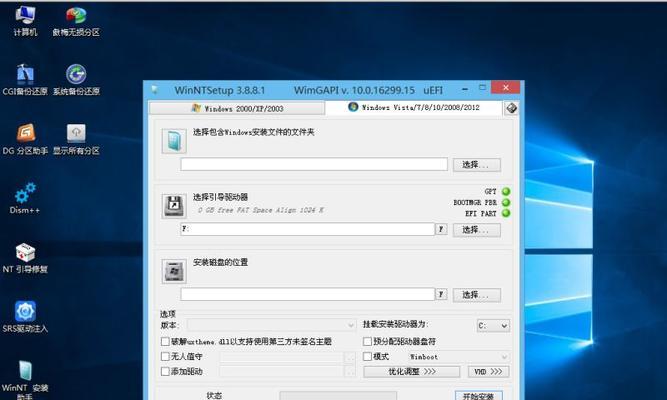The image size is (667, 400).
Task: Click the installation drive path field
Action: click(x=308, y=294)
